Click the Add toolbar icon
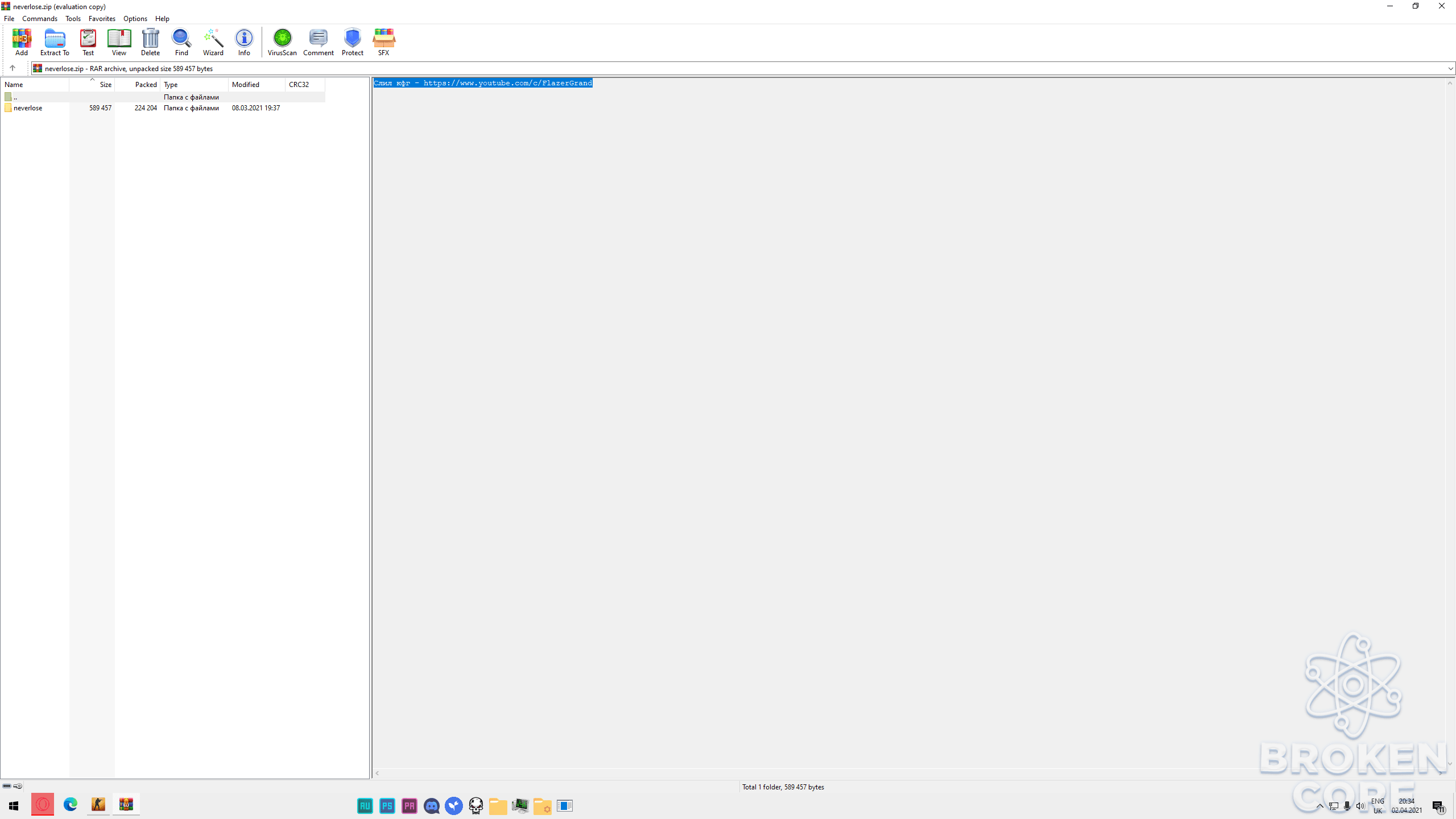The image size is (1456, 819). click(x=22, y=43)
